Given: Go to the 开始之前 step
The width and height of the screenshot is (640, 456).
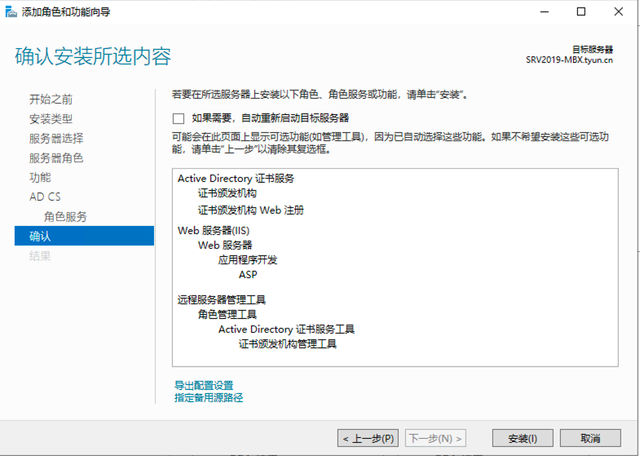Looking at the screenshot, I should (51, 99).
